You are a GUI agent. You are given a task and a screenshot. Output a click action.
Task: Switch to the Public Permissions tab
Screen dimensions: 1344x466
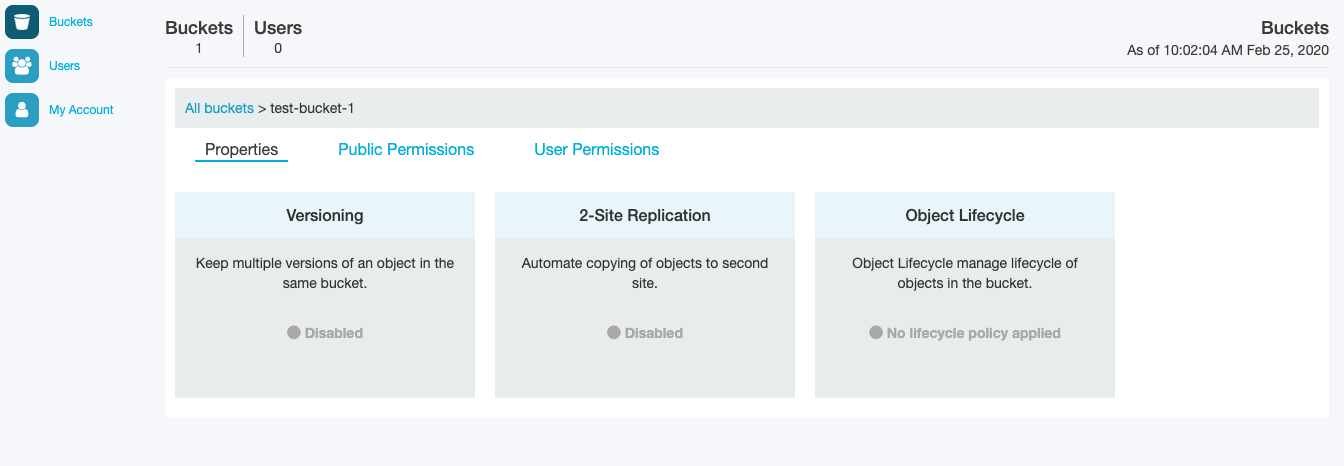pos(406,150)
